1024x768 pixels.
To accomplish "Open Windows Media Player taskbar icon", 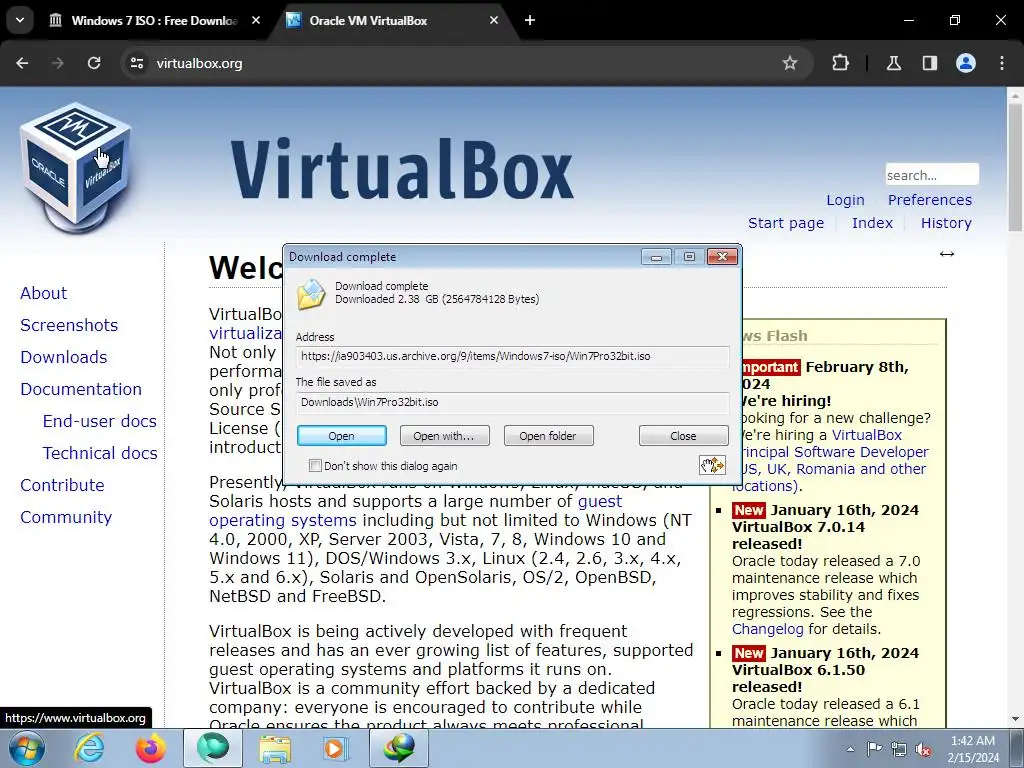I will pyautogui.click(x=337, y=748).
